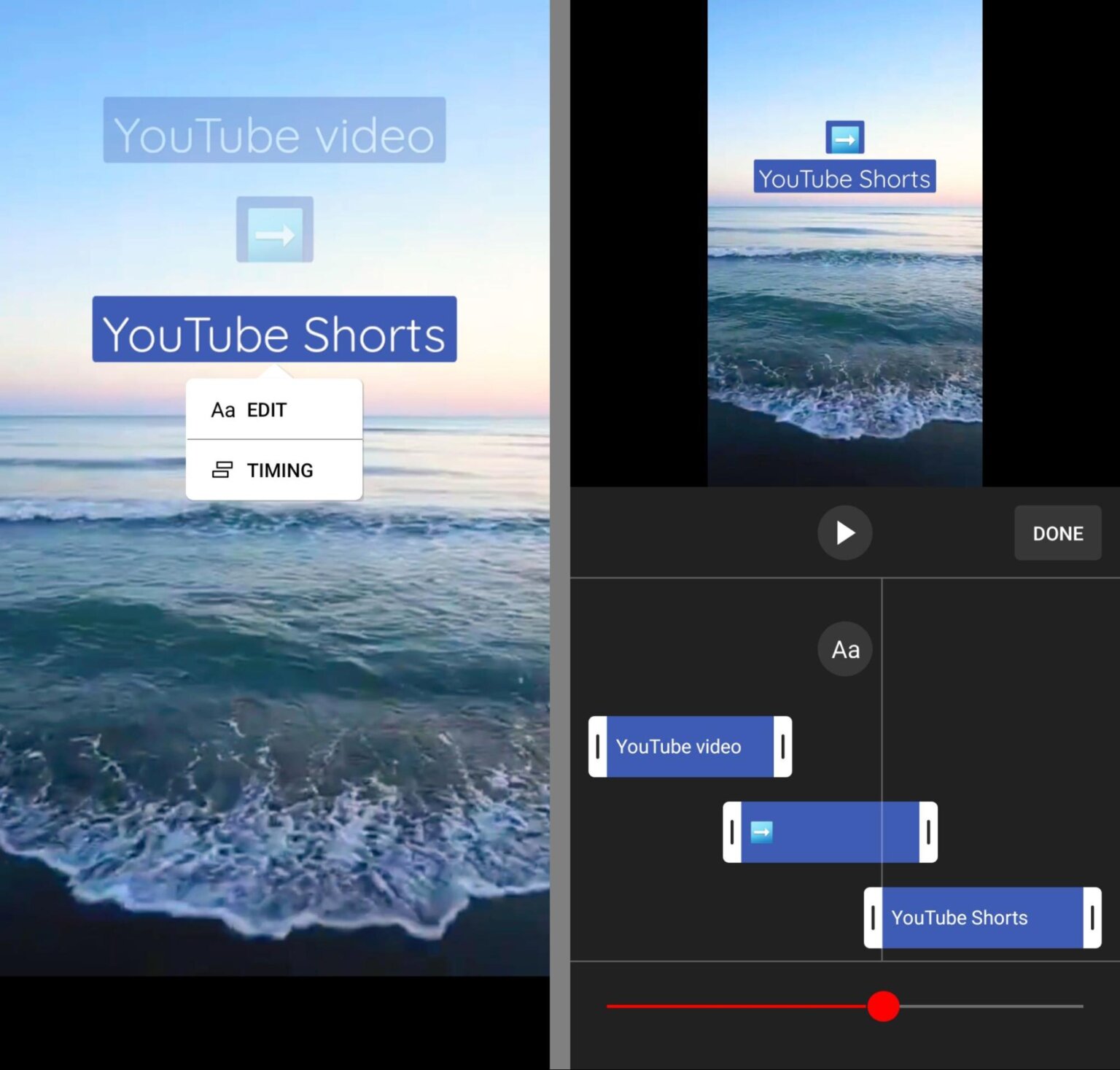Image resolution: width=1120 pixels, height=1070 pixels.
Task: Click the red scrubber handle on the progress bar
Action: coord(884,1007)
